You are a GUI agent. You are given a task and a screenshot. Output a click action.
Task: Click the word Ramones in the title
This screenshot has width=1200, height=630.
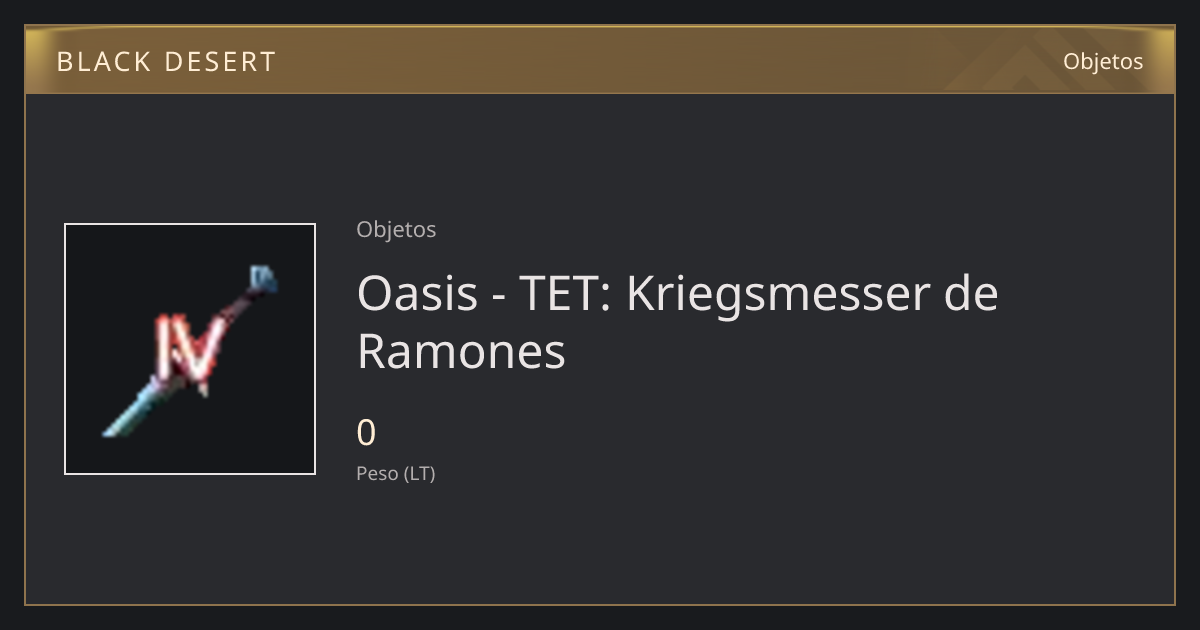tap(461, 351)
